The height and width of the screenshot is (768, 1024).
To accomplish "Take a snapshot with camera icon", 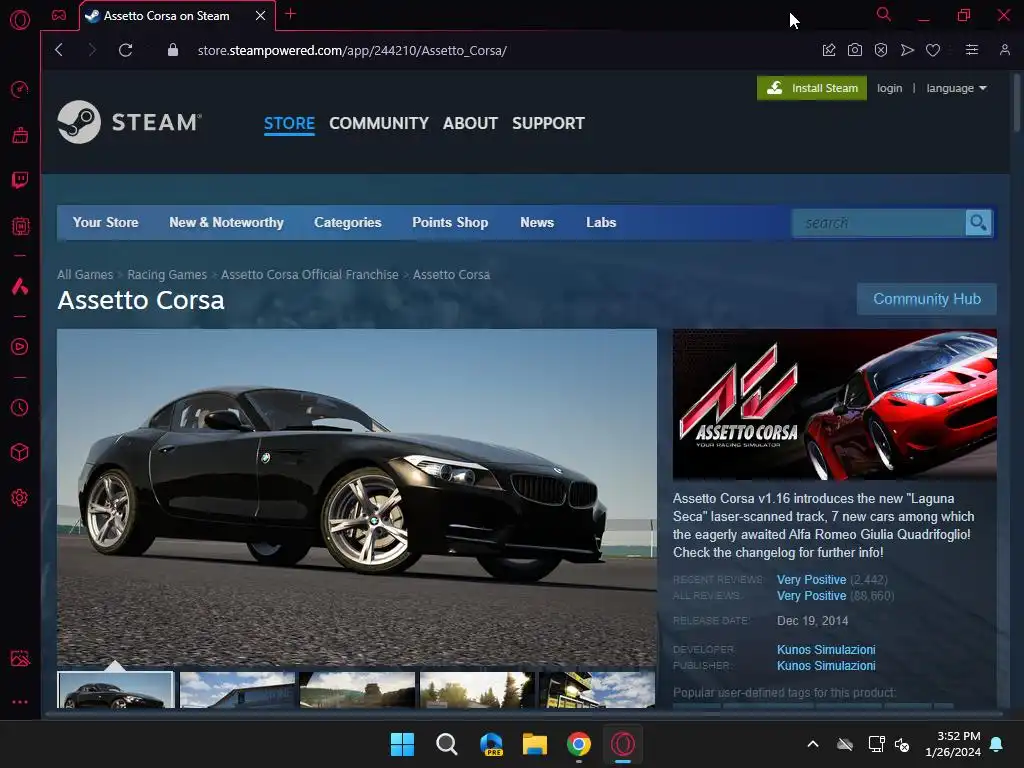I will [x=855, y=50].
